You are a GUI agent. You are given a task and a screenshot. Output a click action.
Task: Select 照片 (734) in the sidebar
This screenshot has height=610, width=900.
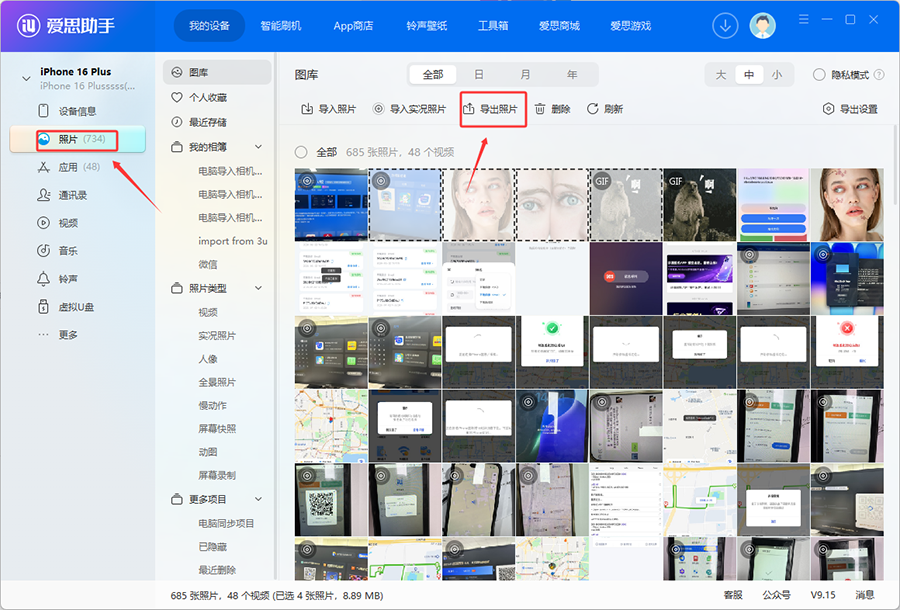tap(77, 139)
